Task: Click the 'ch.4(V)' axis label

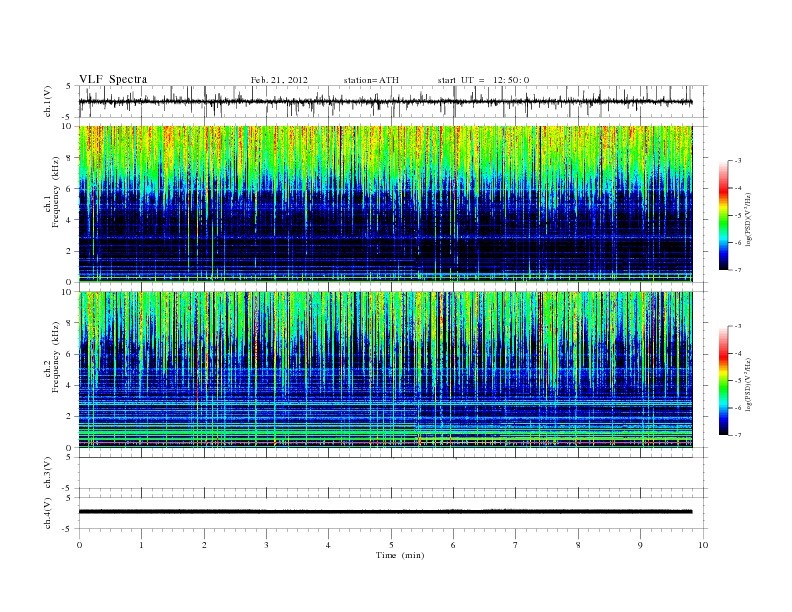Action: coord(48,513)
